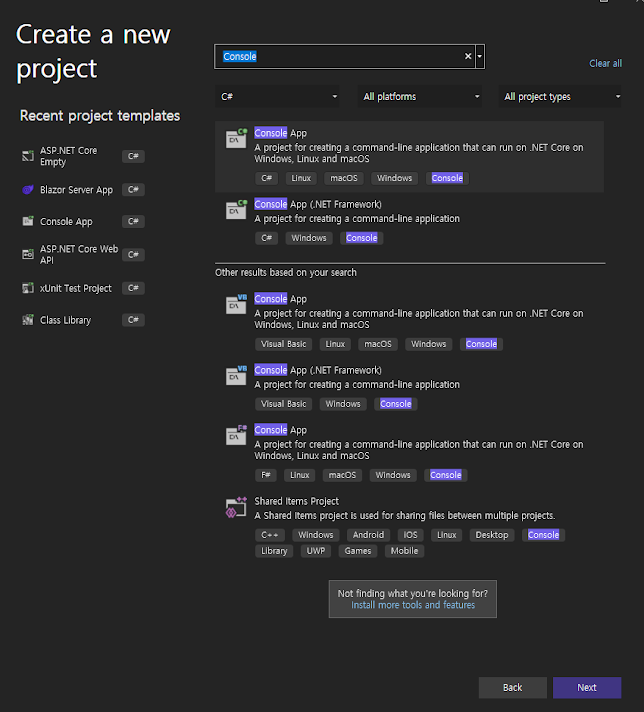Click the ASP.NET Core Web API icon
644x712 pixels.
(28, 254)
